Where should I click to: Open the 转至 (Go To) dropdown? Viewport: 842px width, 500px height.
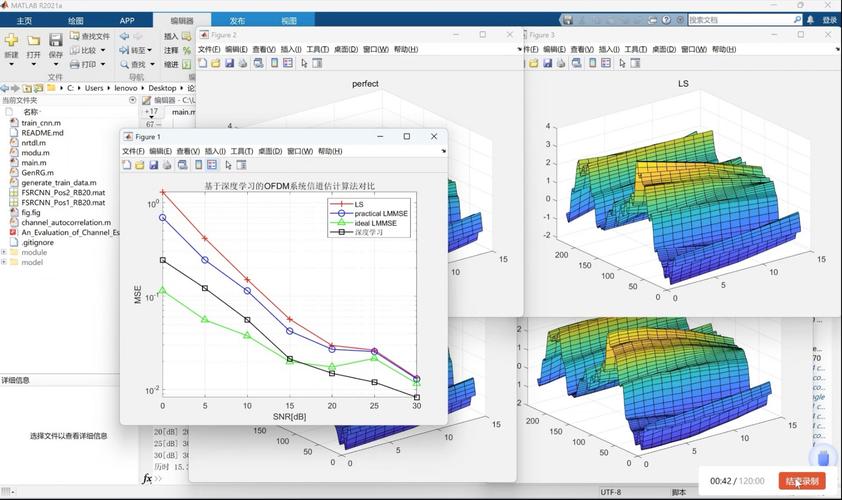[x=138, y=50]
